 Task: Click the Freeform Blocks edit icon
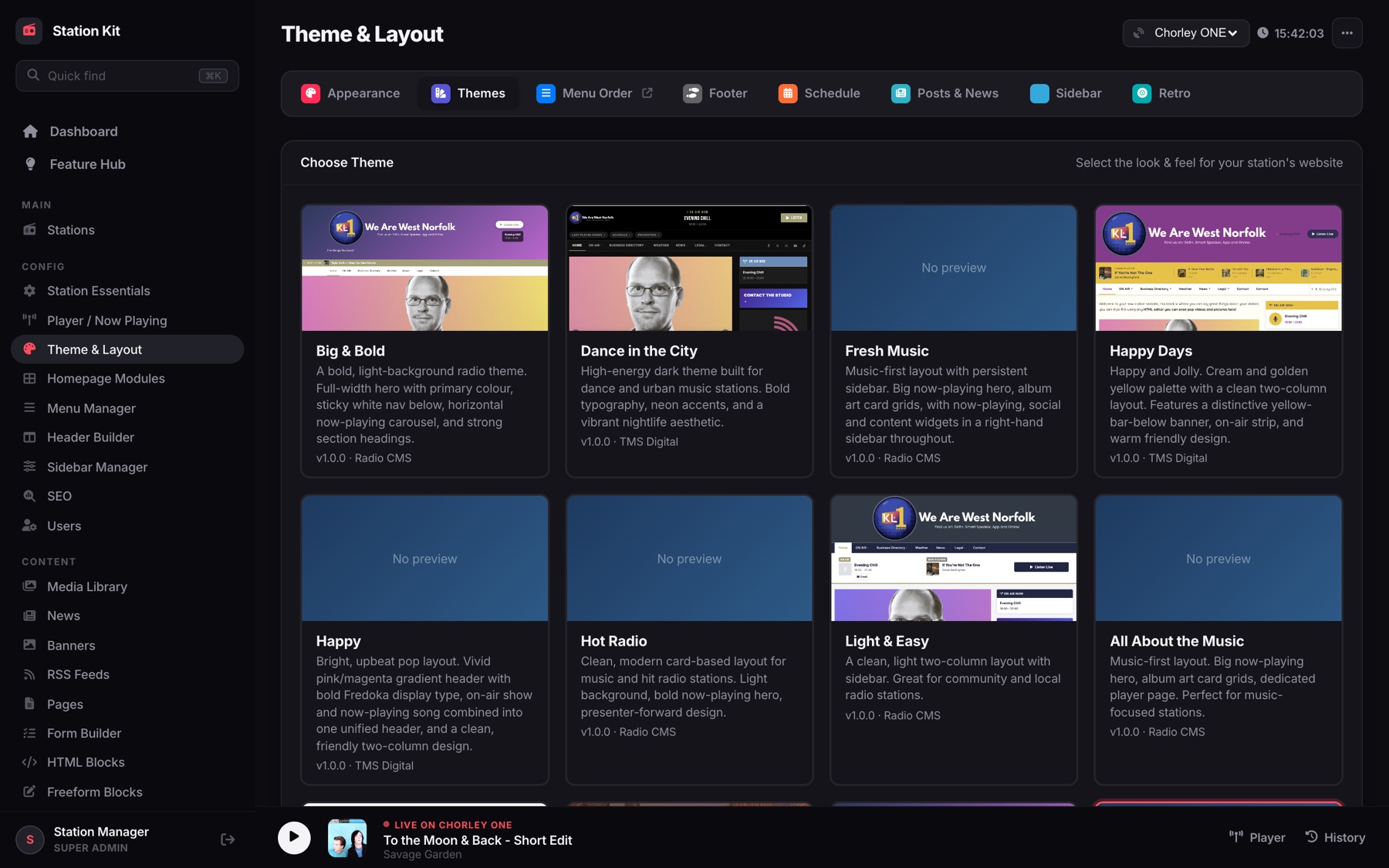click(x=29, y=792)
